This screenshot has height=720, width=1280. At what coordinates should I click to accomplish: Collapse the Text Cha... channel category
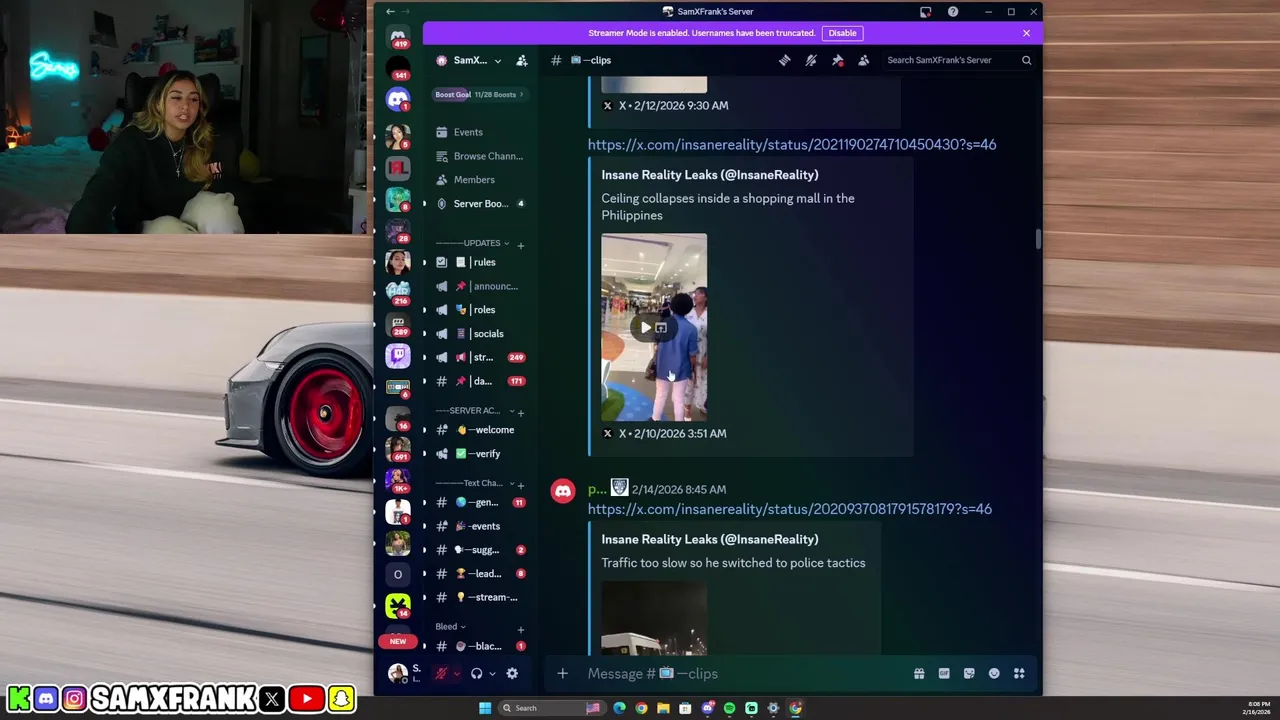[x=473, y=483]
